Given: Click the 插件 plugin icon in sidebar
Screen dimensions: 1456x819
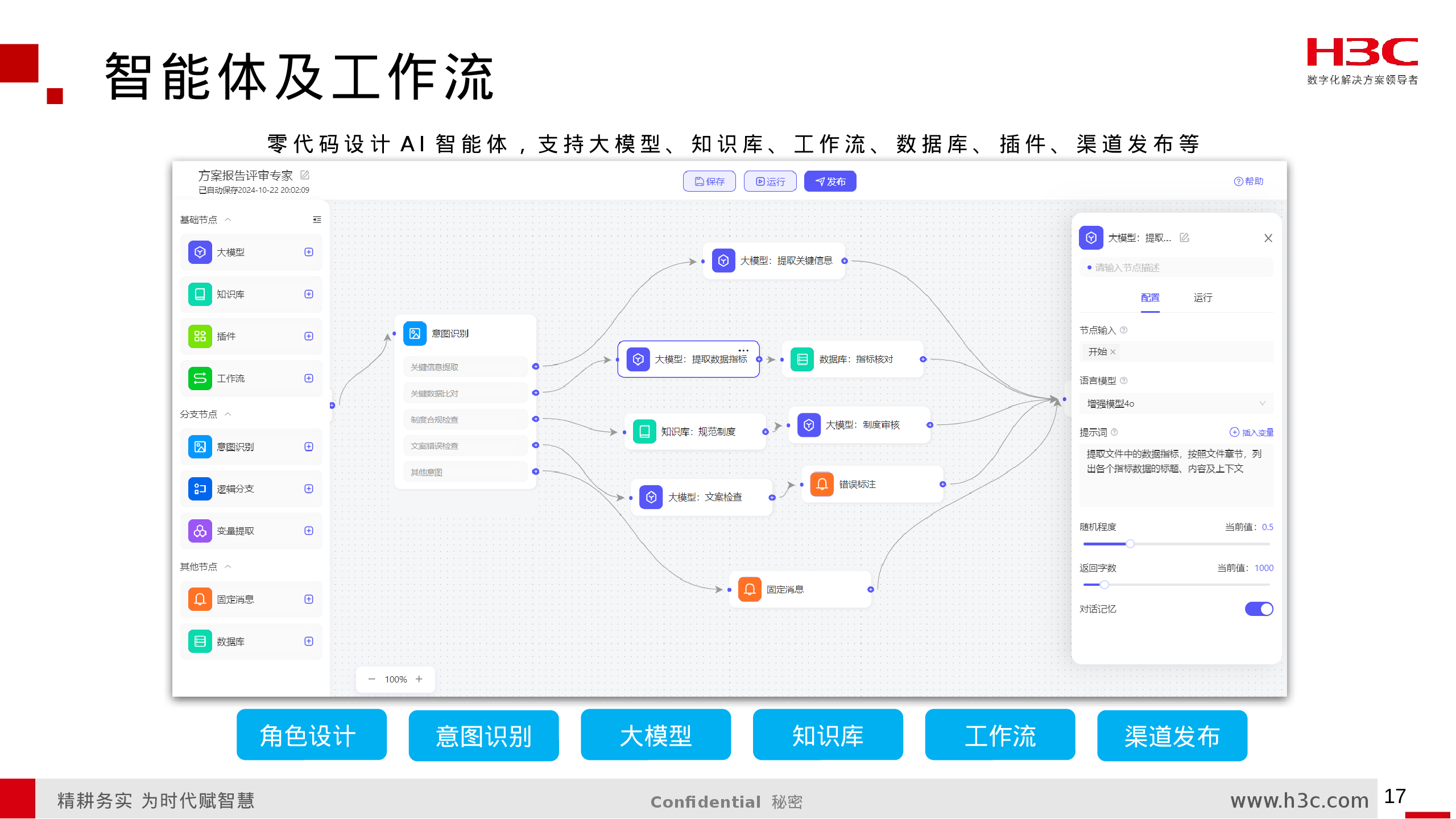Looking at the screenshot, I should tap(200, 336).
